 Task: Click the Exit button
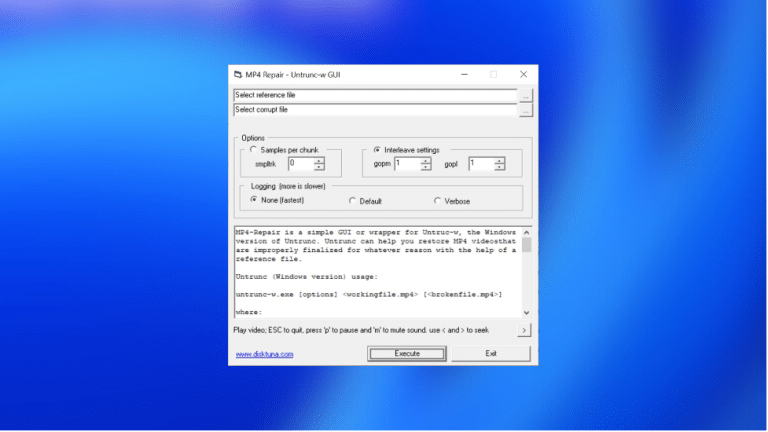(x=491, y=354)
